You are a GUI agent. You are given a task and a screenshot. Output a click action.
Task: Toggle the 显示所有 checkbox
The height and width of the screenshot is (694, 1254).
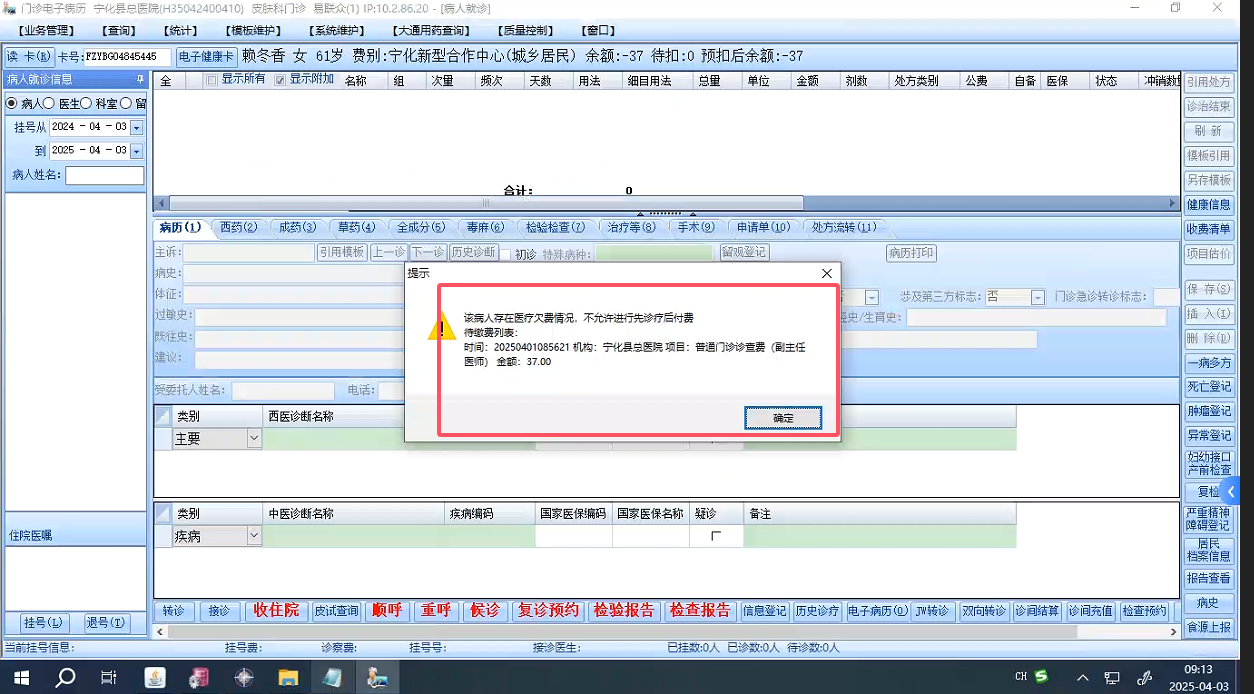click(x=211, y=80)
